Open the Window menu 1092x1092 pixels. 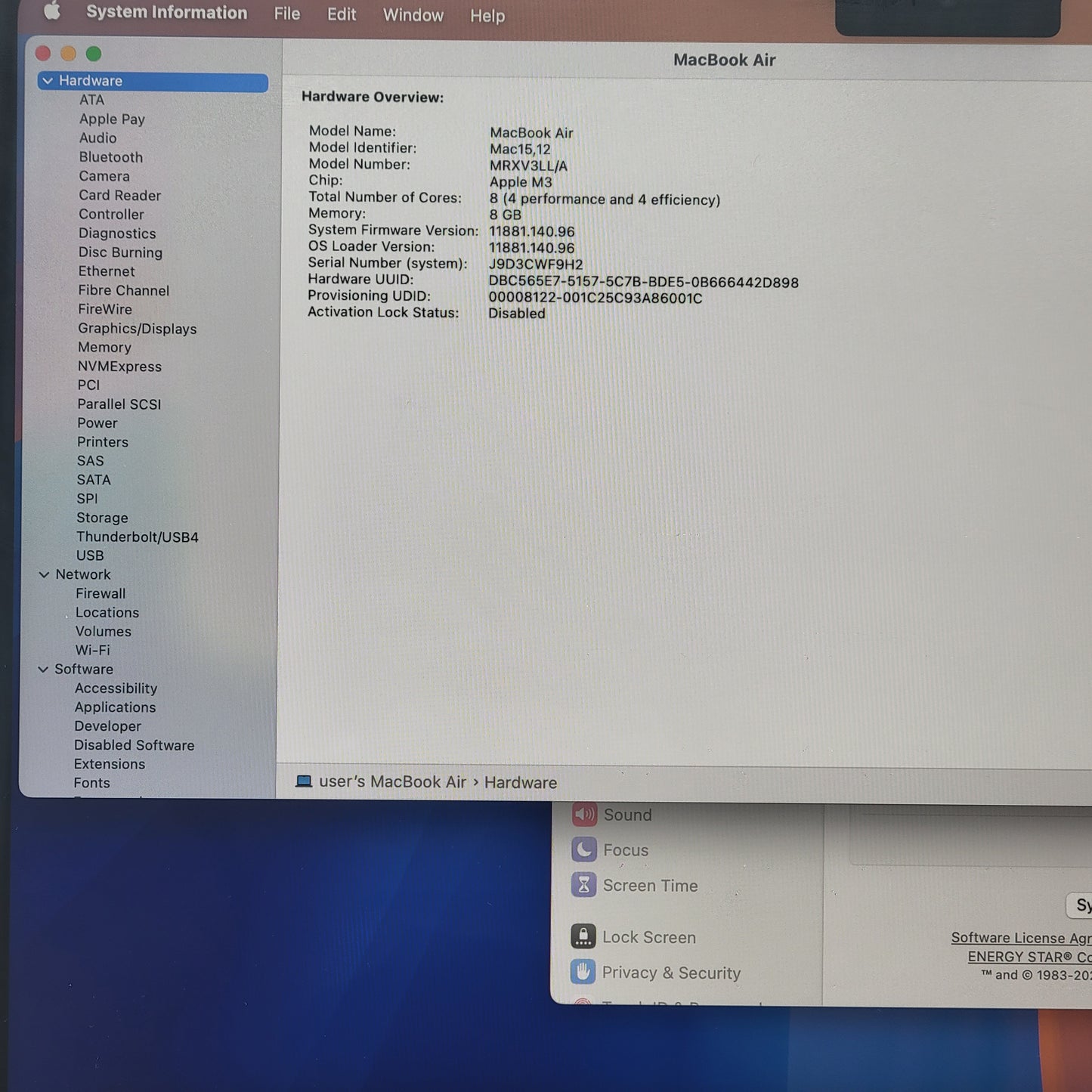(413, 15)
